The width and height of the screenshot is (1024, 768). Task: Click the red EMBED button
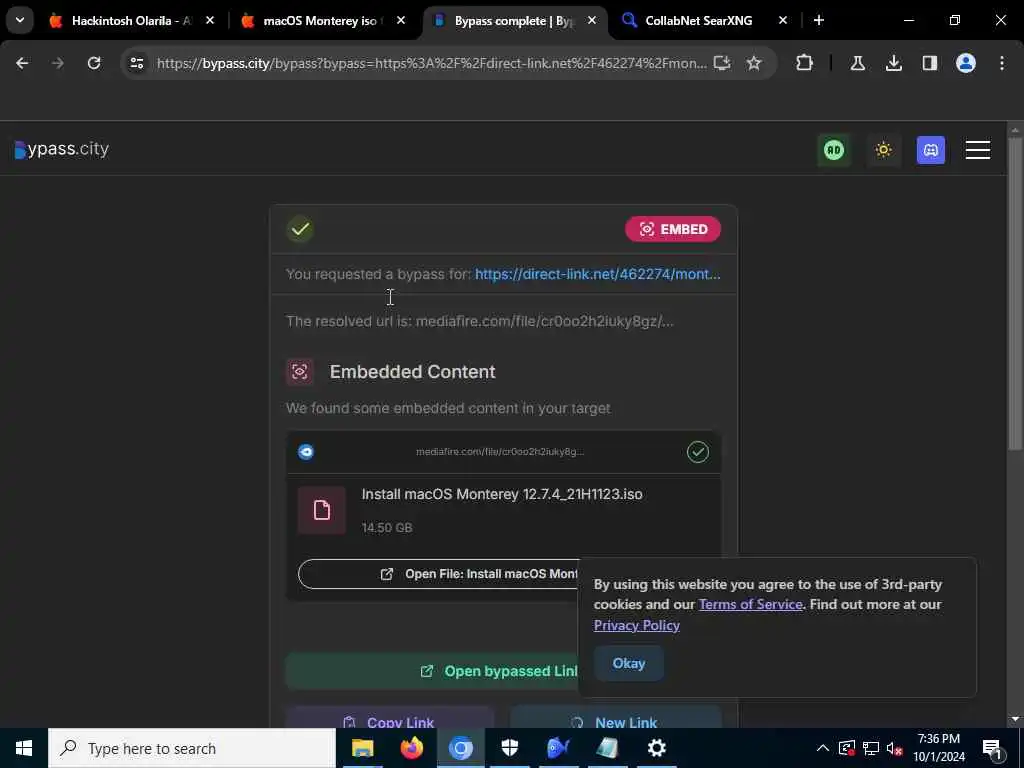[673, 229]
